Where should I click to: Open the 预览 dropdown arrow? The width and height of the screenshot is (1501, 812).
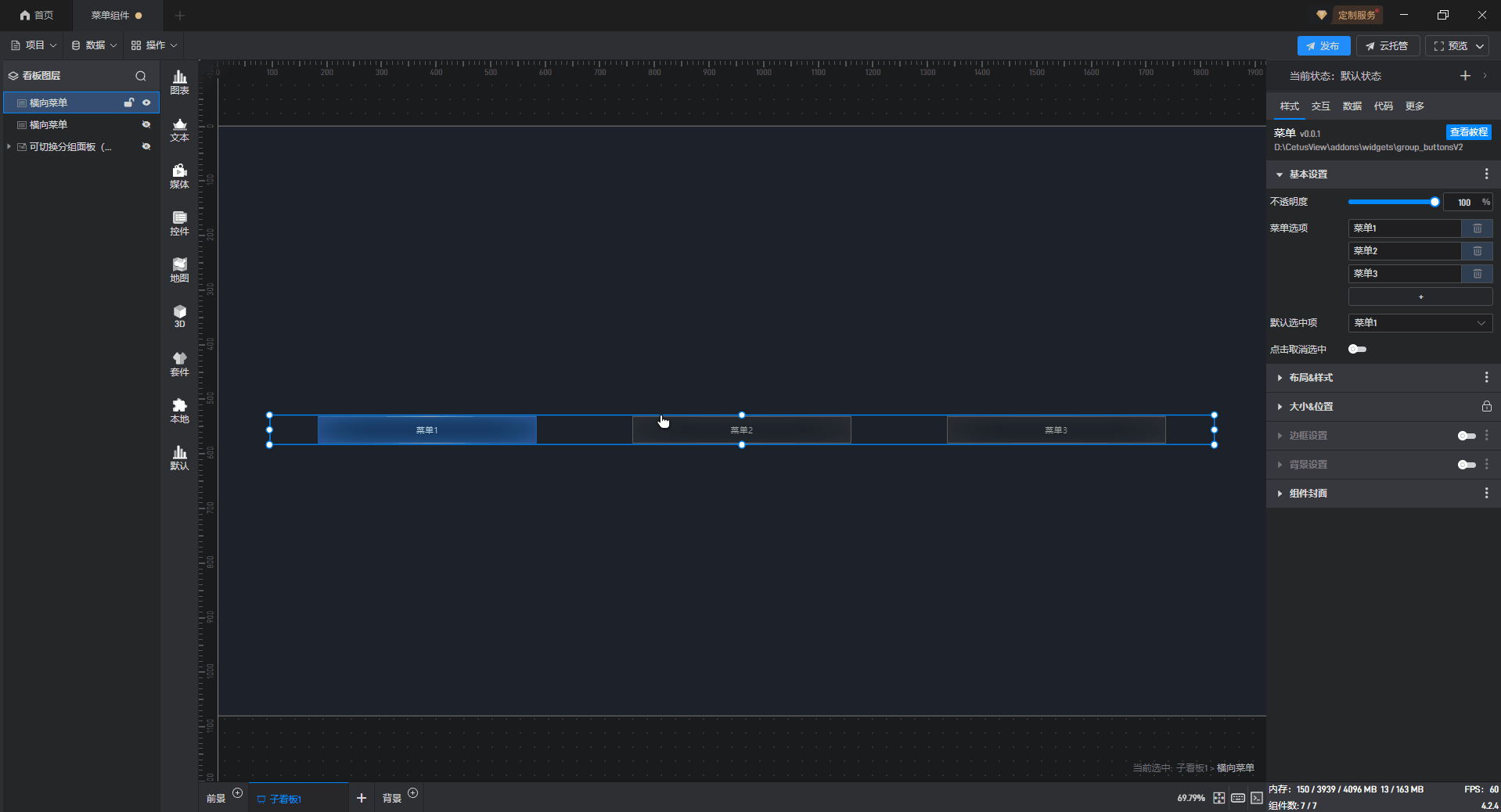click(1480, 46)
